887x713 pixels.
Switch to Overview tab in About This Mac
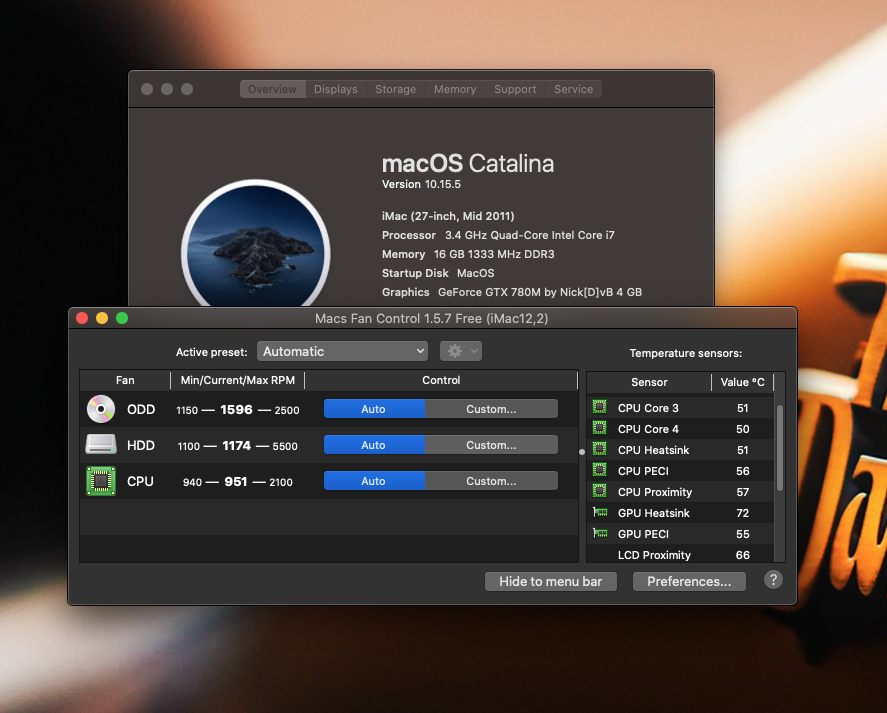[273, 89]
